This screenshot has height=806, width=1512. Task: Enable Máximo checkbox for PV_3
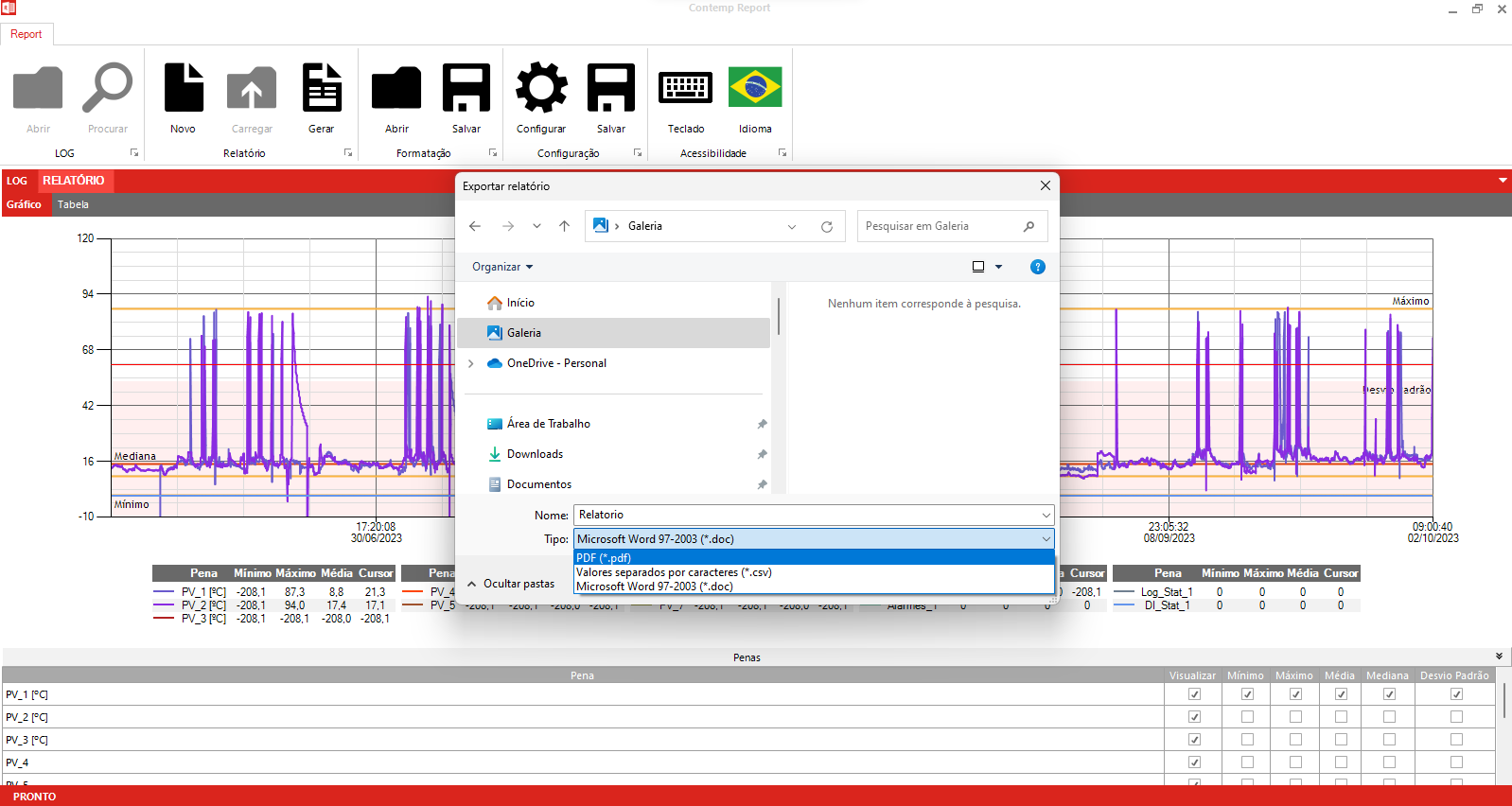(x=1295, y=740)
